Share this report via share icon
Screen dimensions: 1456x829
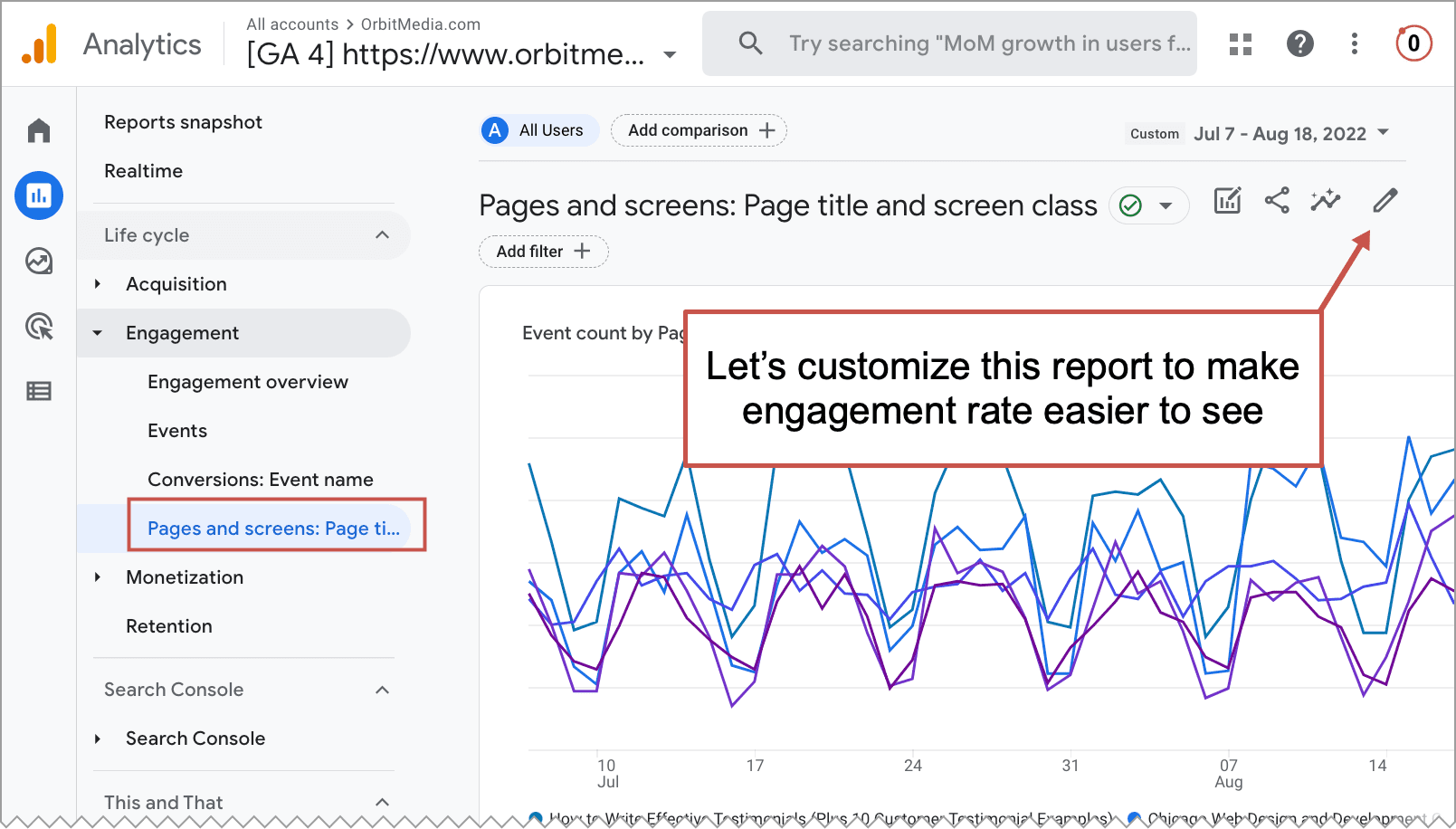coord(1277,200)
